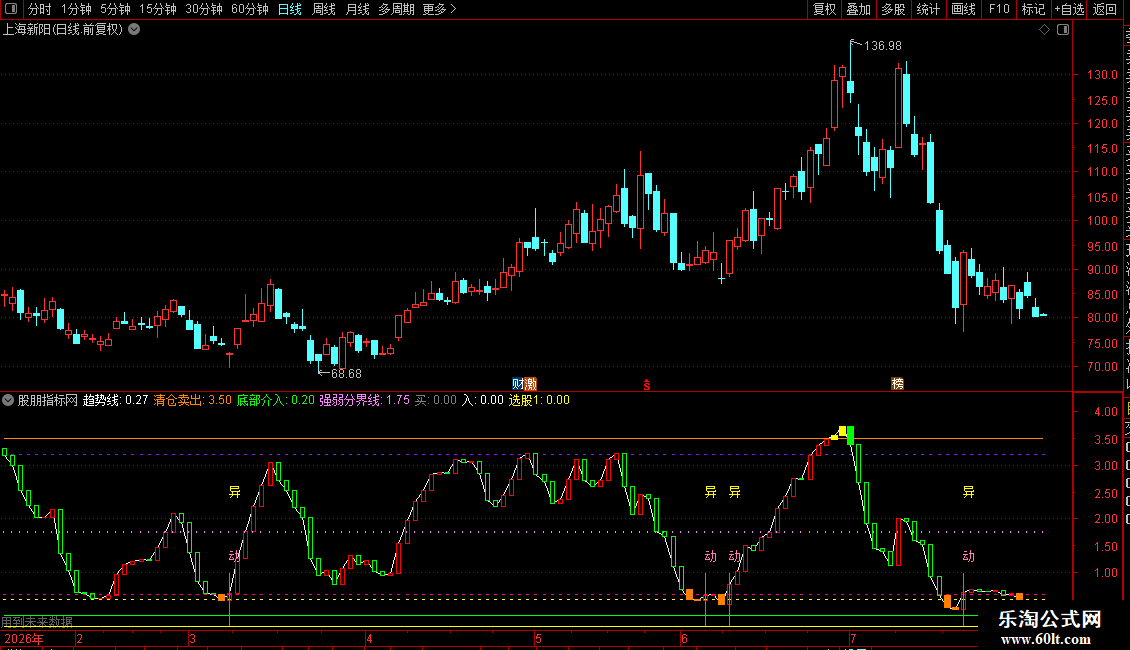Click the month 2 axis marker
This screenshot has width=1130, height=650.
(79, 638)
